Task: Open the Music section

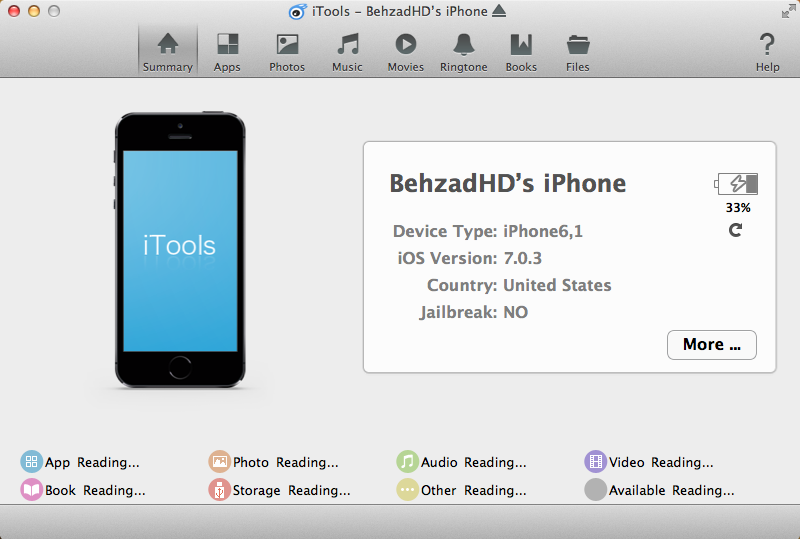Action: coord(347,52)
